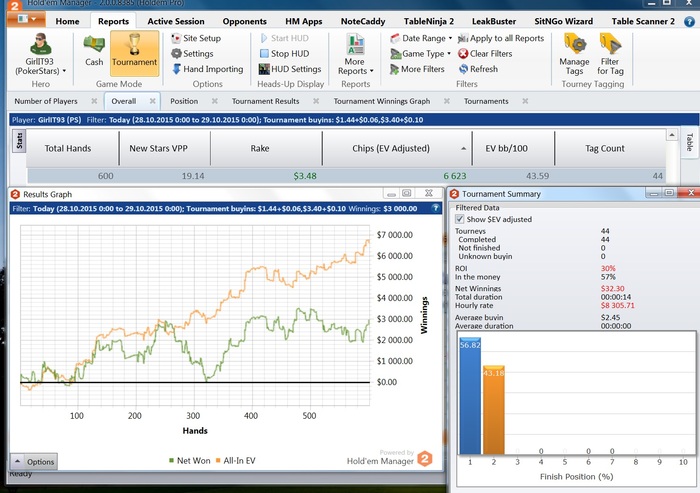The height and width of the screenshot is (493, 700).
Task: Click blue first-place finish bar
Action: click(x=470, y=396)
